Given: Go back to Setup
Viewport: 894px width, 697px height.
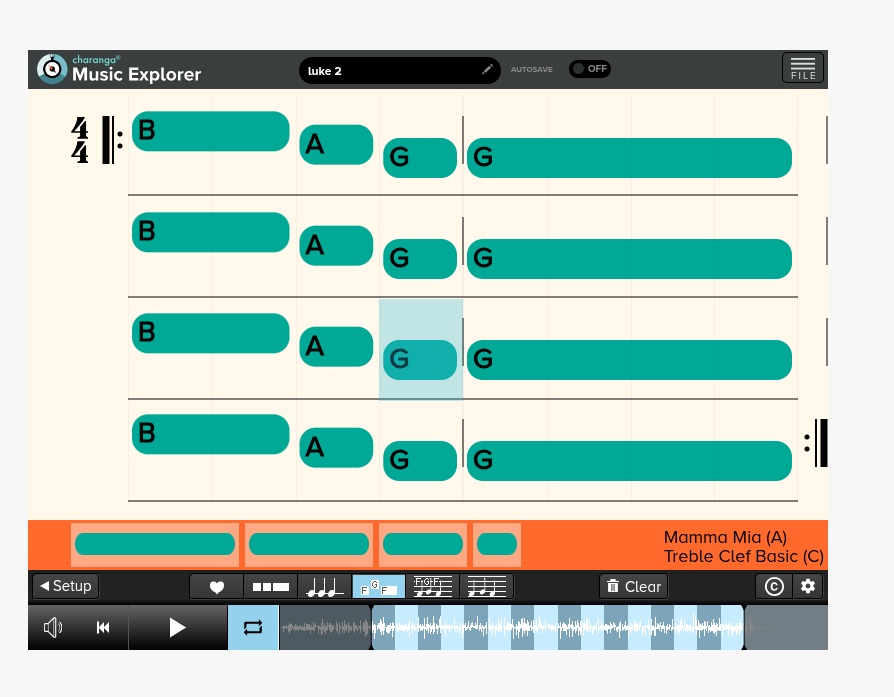Looking at the screenshot, I should pyautogui.click(x=65, y=587).
